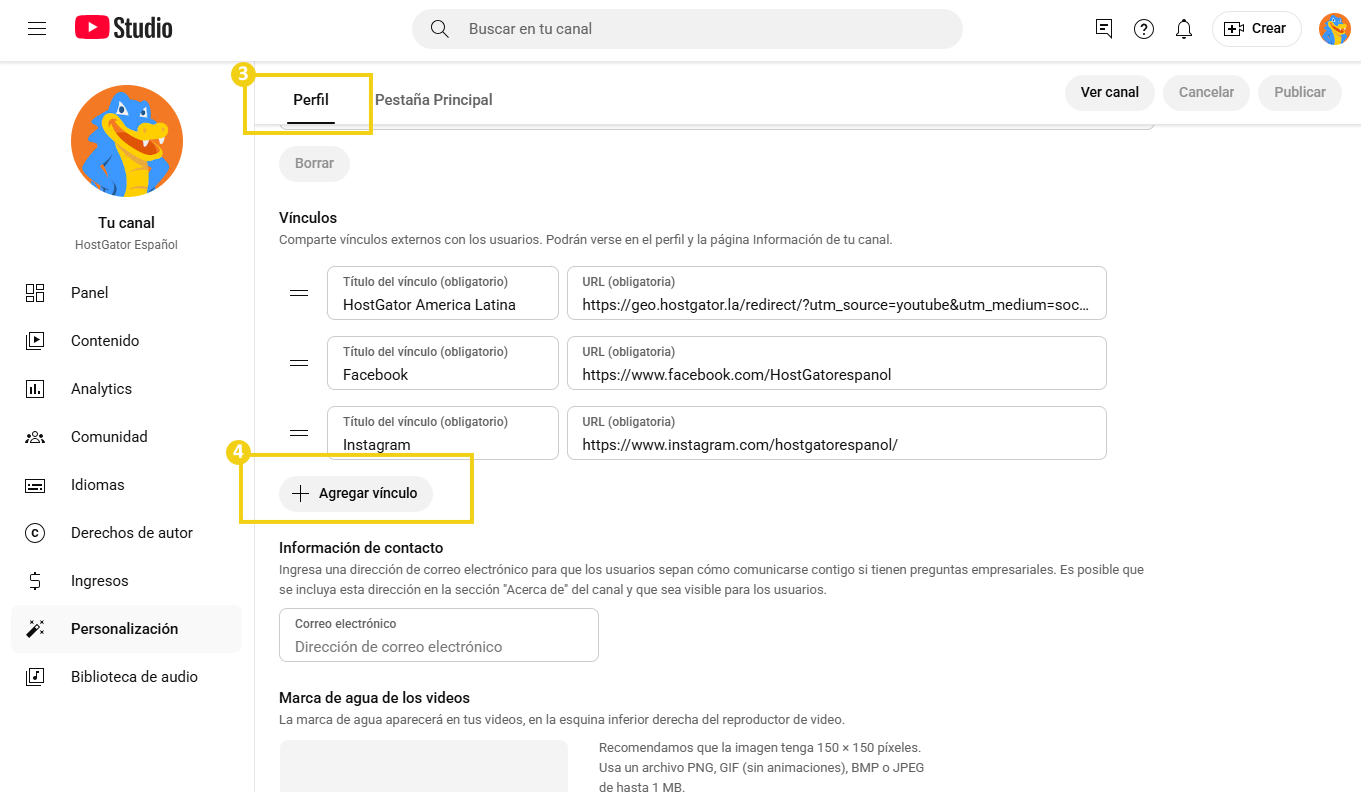Open Analytics from the sidebar
The width and height of the screenshot is (1361, 792).
coord(35,388)
